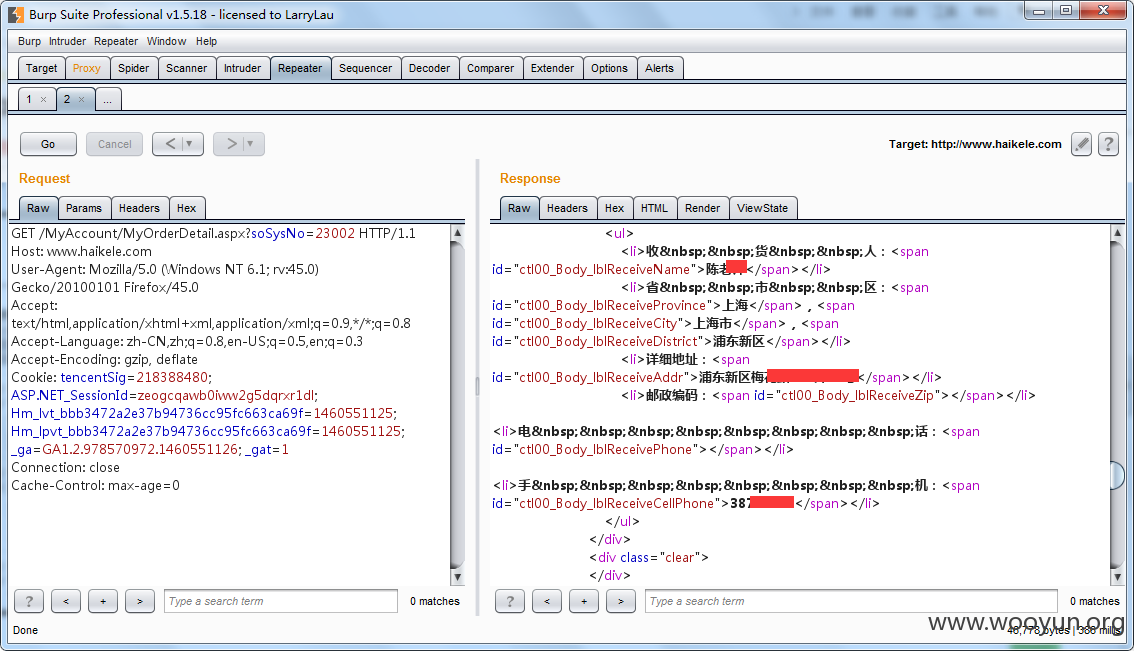The image size is (1134, 651).
Task: Select Repeater request tab 1
Action: (x=29, y=99)
